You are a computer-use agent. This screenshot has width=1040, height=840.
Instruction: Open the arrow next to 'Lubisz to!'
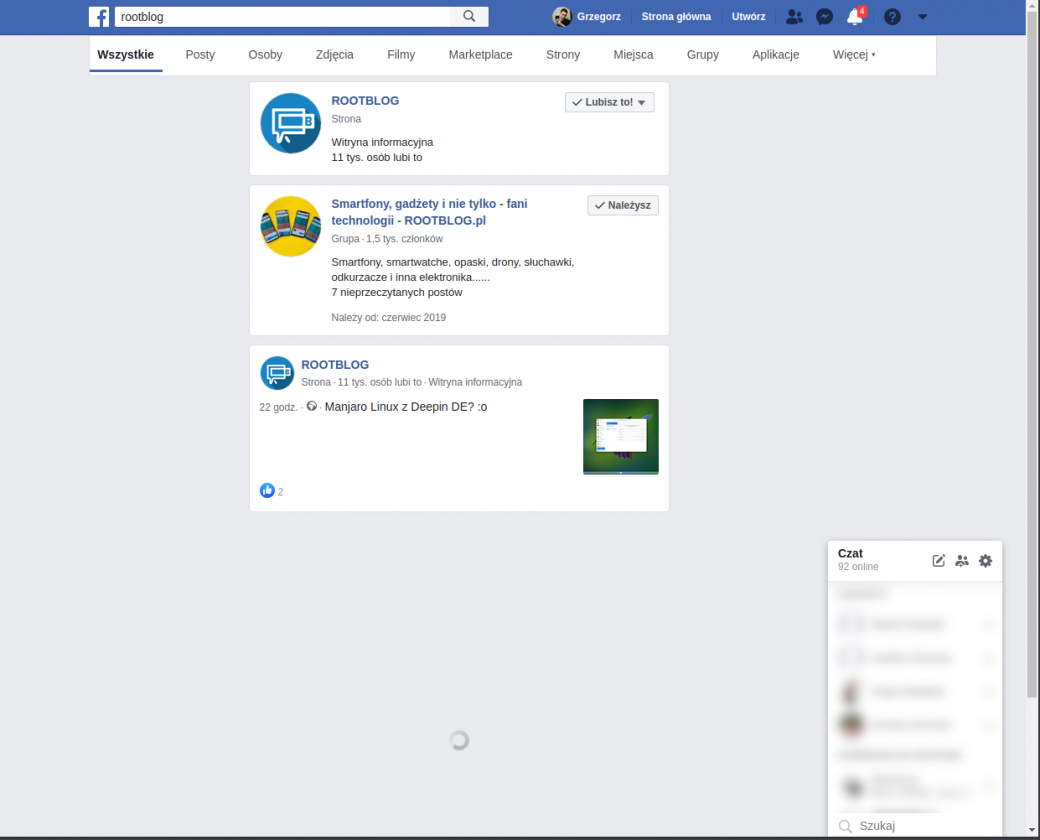(x=643, y=101)
